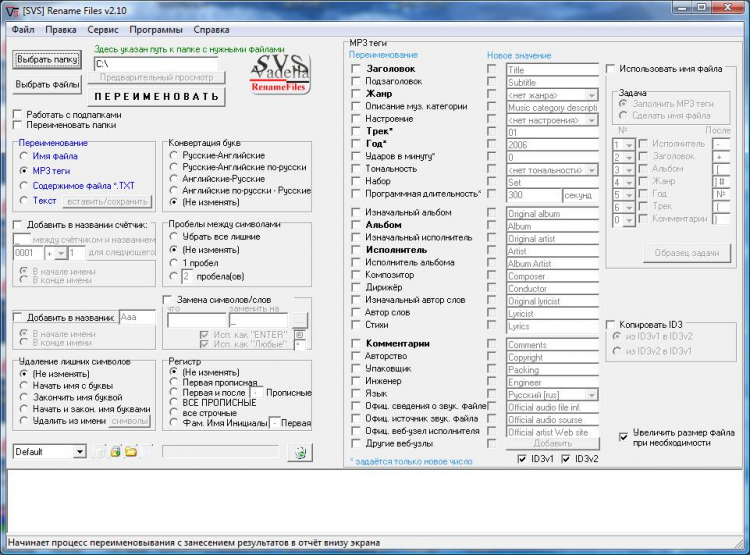Open the Сервис menu
The width and height of the screenshot is (750, 555).
click(x=103, y=30)
